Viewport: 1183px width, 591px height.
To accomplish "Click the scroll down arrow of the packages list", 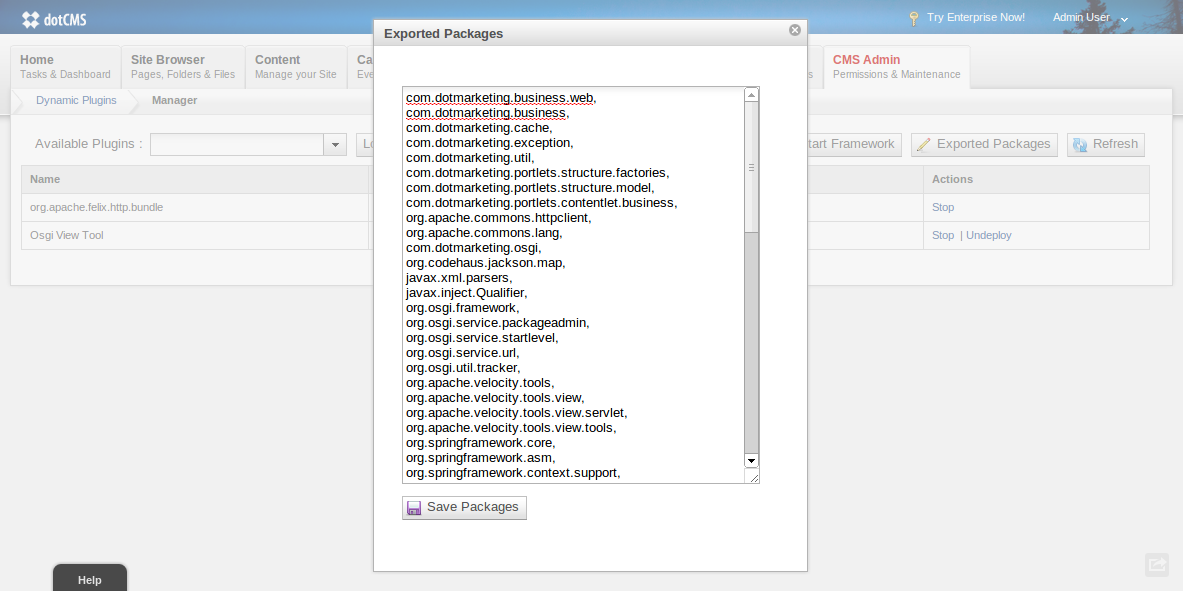I will pyautogui.click(x=752, y=460).
